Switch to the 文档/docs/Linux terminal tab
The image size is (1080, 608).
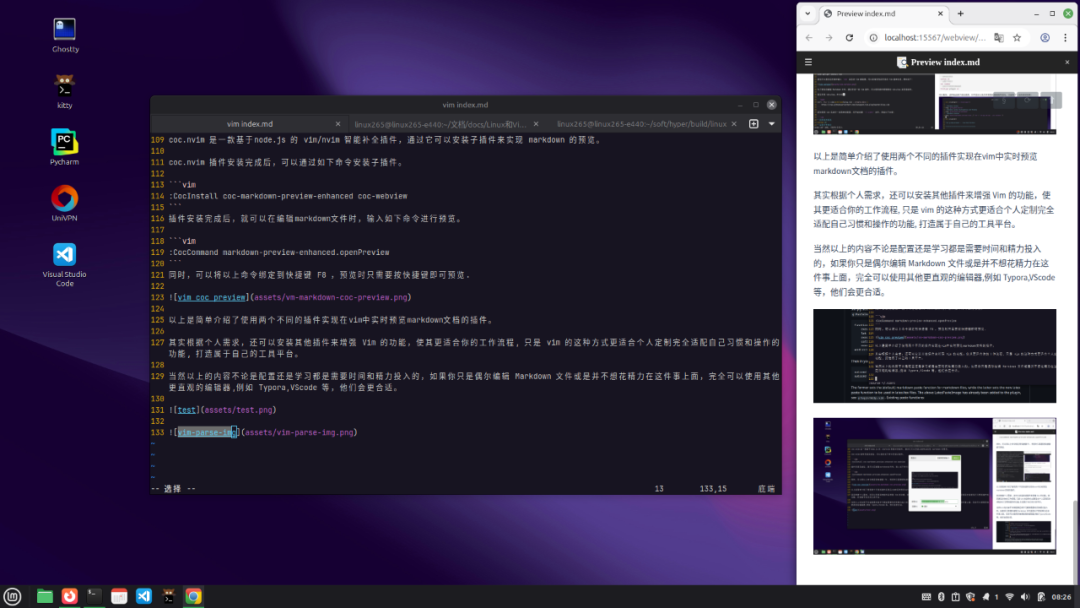(x=440, y=124)
